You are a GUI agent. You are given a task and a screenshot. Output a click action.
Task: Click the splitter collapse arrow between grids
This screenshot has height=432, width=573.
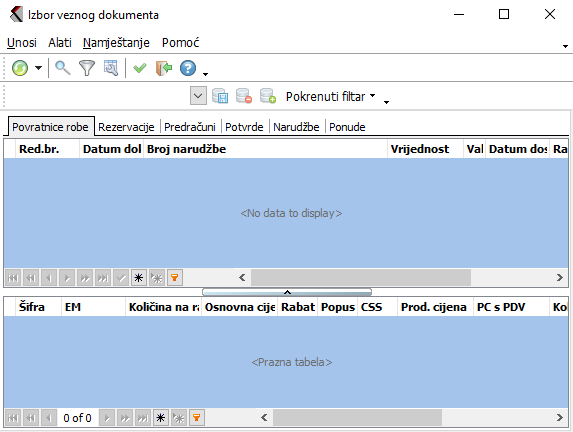[287, 292]
